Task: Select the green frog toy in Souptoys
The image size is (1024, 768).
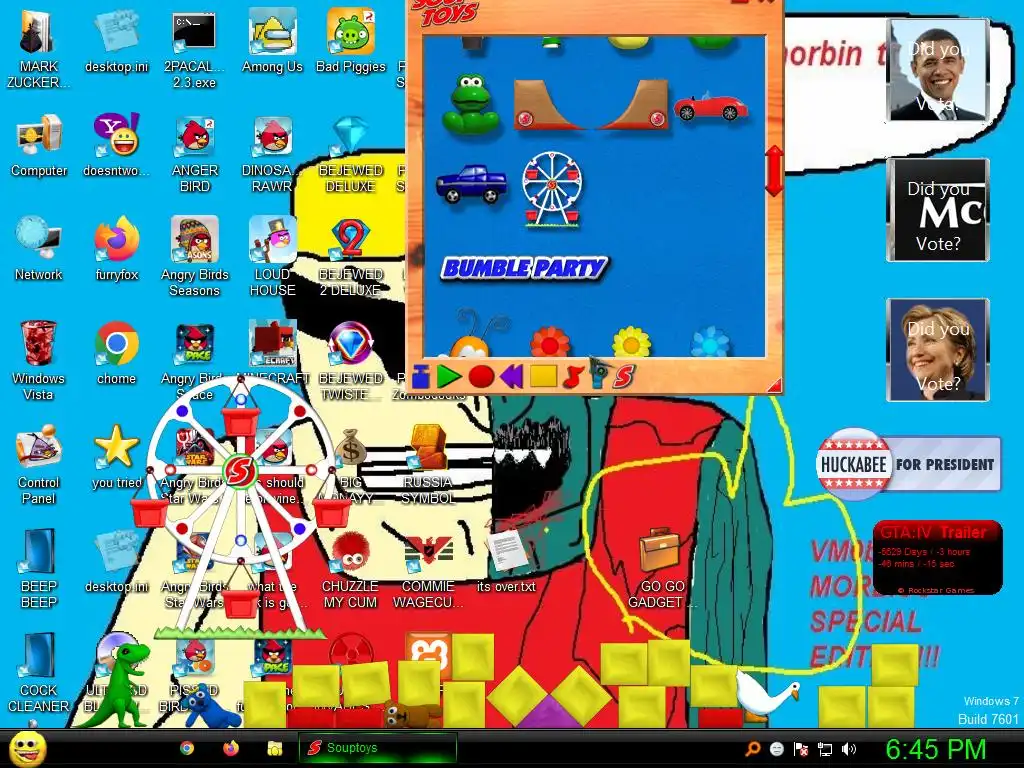Action: (x=471, y=104)
